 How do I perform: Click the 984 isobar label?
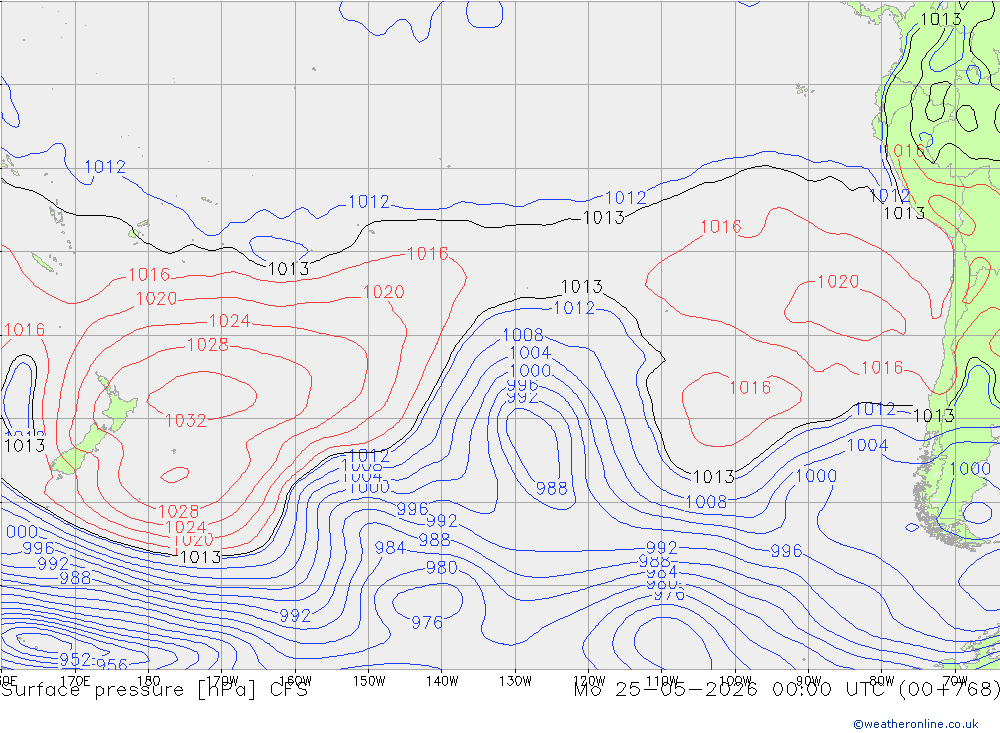point(390,548)
